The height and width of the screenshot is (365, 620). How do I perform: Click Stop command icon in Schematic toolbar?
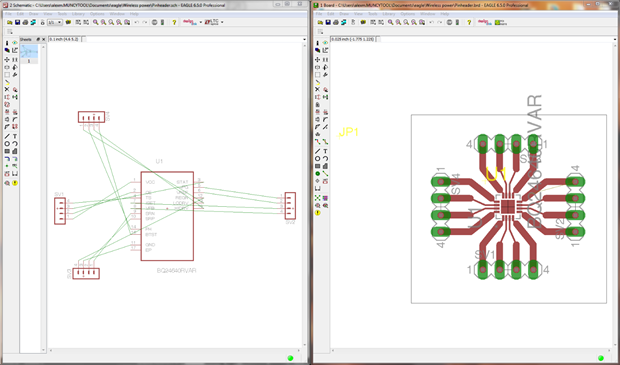tap(155, 23)
